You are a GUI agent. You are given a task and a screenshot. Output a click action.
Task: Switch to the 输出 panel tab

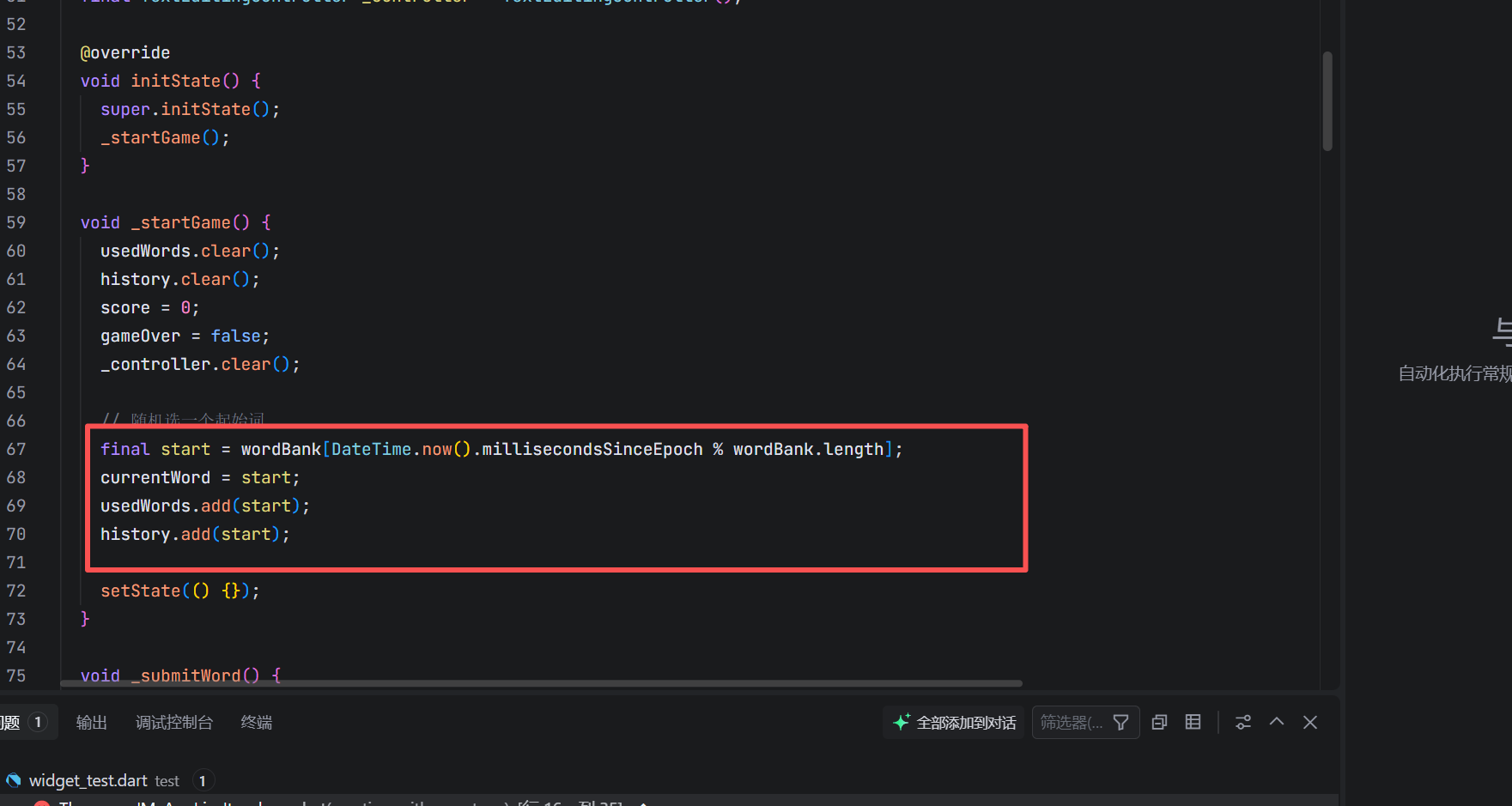pyautogui.click(x=91, y=723)
